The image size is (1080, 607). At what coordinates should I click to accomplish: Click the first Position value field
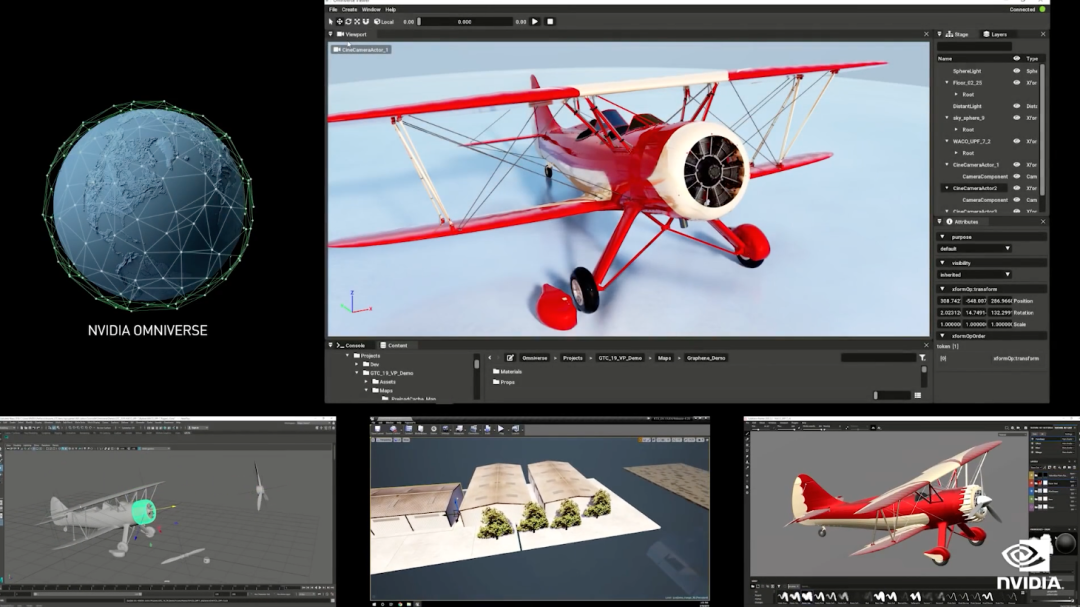tap(950, 301)
